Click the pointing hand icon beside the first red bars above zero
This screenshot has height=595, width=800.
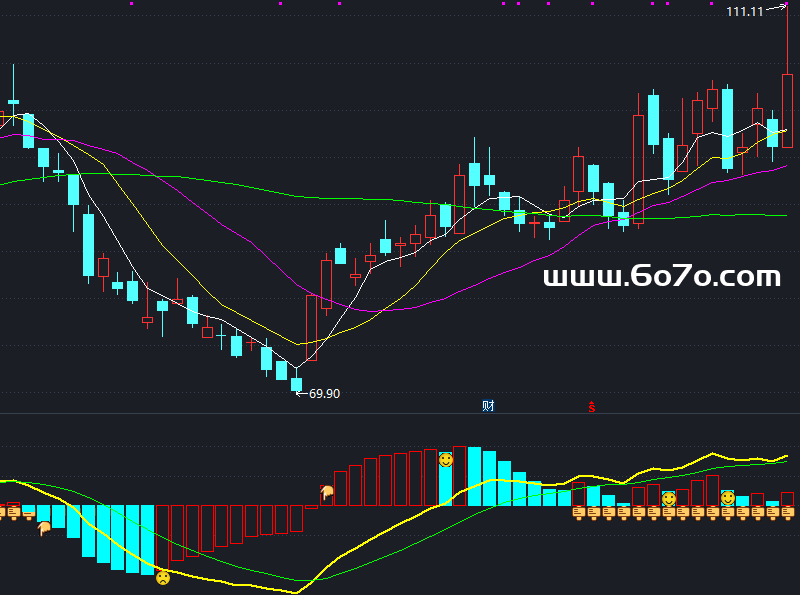point(327,492)
